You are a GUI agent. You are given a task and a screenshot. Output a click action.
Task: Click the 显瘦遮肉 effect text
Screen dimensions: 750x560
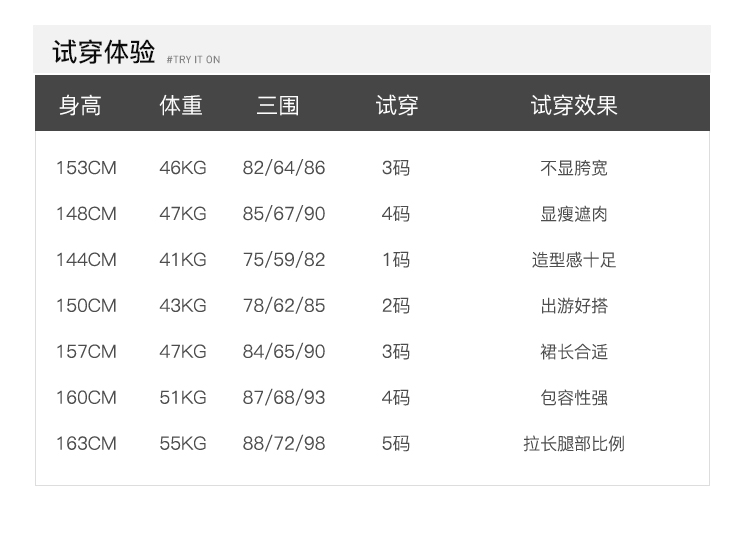[x=574, y=214]
